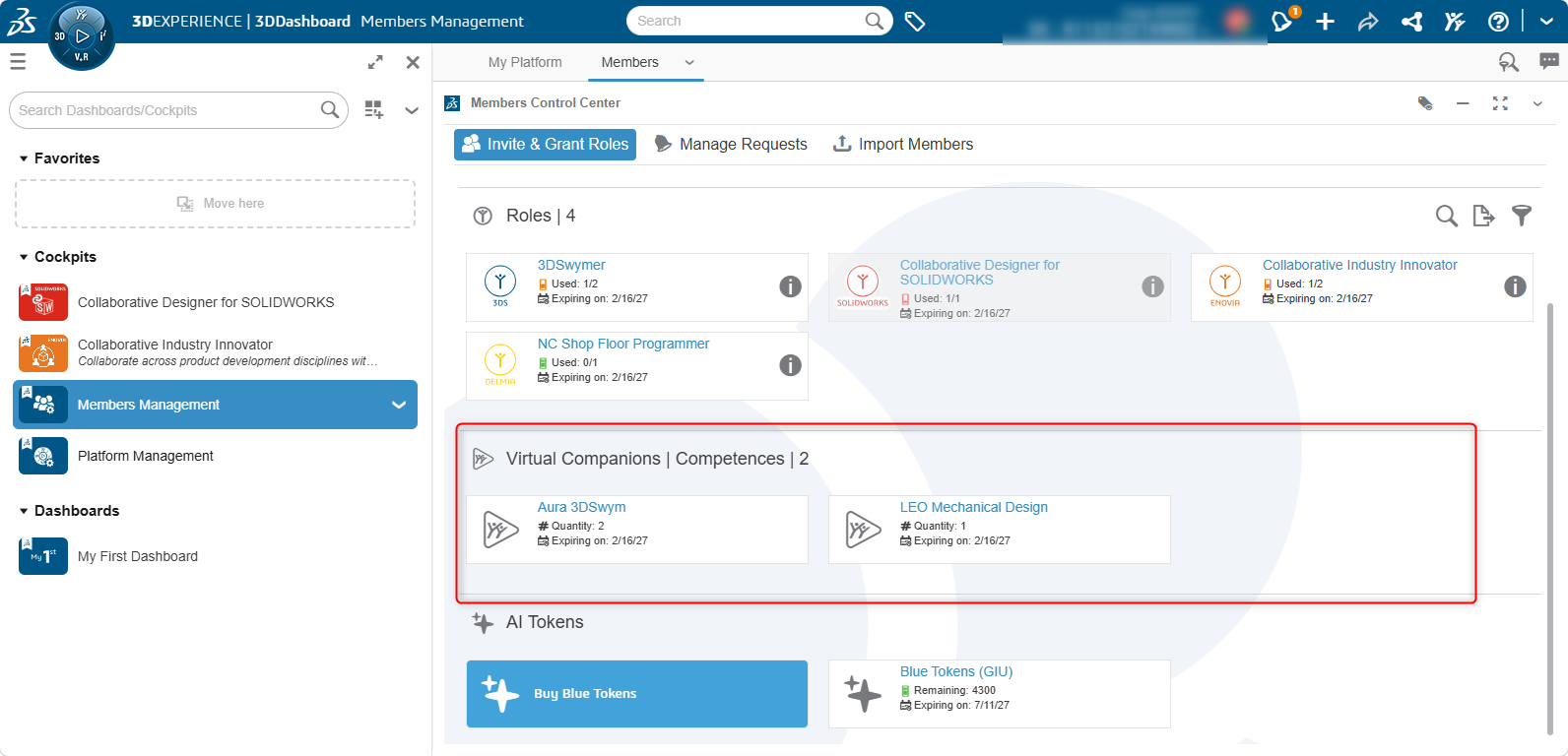This screenshot has width=1568, height=756.
Task: Open the 3D compass in the top bar
Action: point(81,36)
